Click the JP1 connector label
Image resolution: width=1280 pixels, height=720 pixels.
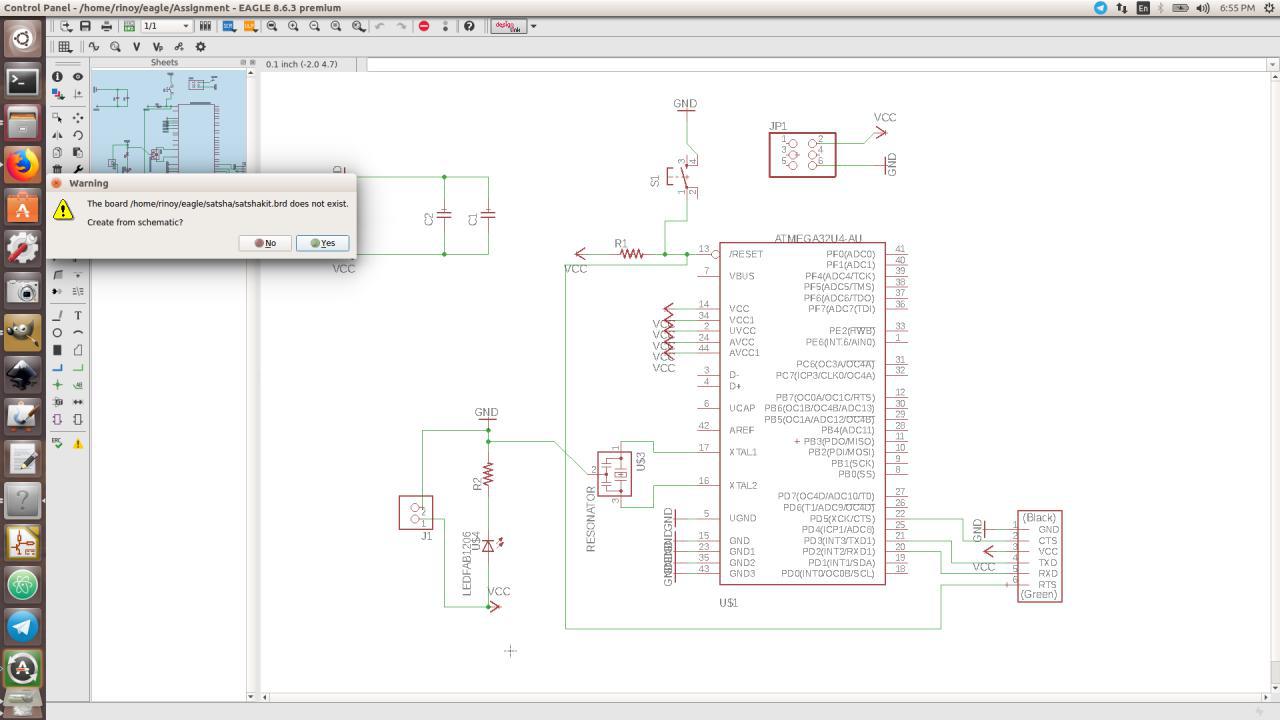[x=778, y=127]
